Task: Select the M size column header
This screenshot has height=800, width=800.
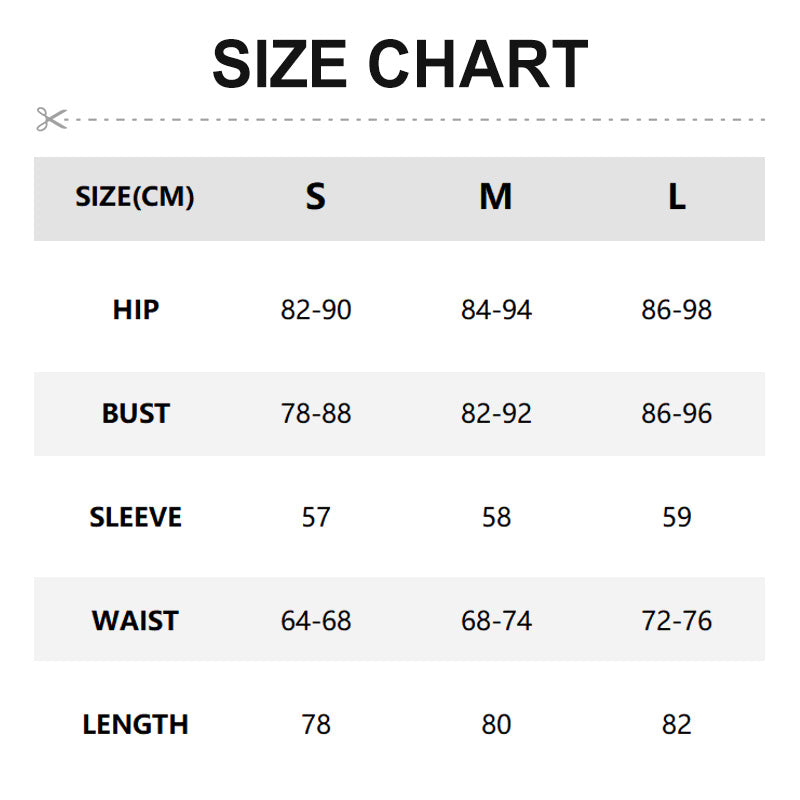Action: pos(496,197)
